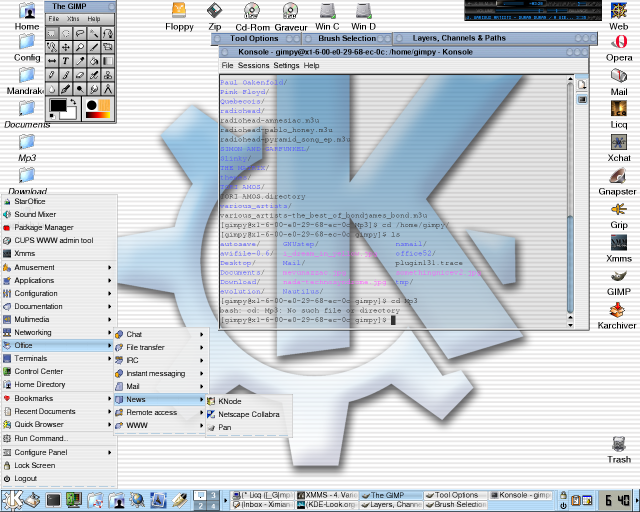Switch to virtual desktop 2 in pager
This screenshot has height=512, width=640.
point(200,506)
